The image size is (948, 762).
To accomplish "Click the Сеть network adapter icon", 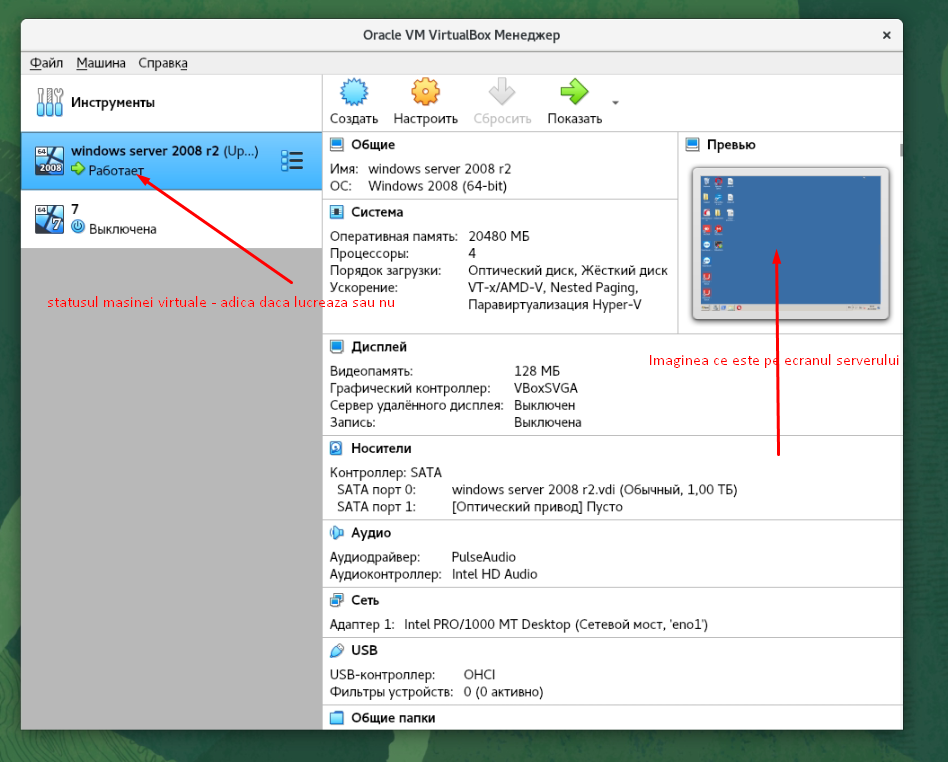I will point(336,601).
